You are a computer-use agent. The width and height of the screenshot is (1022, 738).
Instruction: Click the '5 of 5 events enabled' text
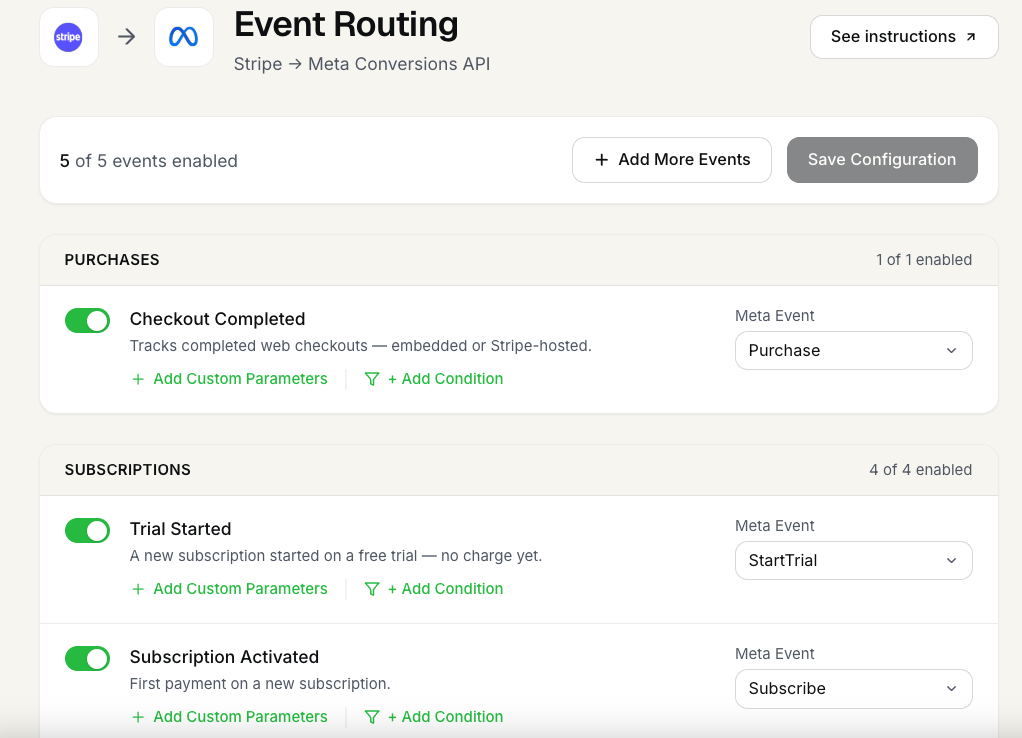(149, 161)
